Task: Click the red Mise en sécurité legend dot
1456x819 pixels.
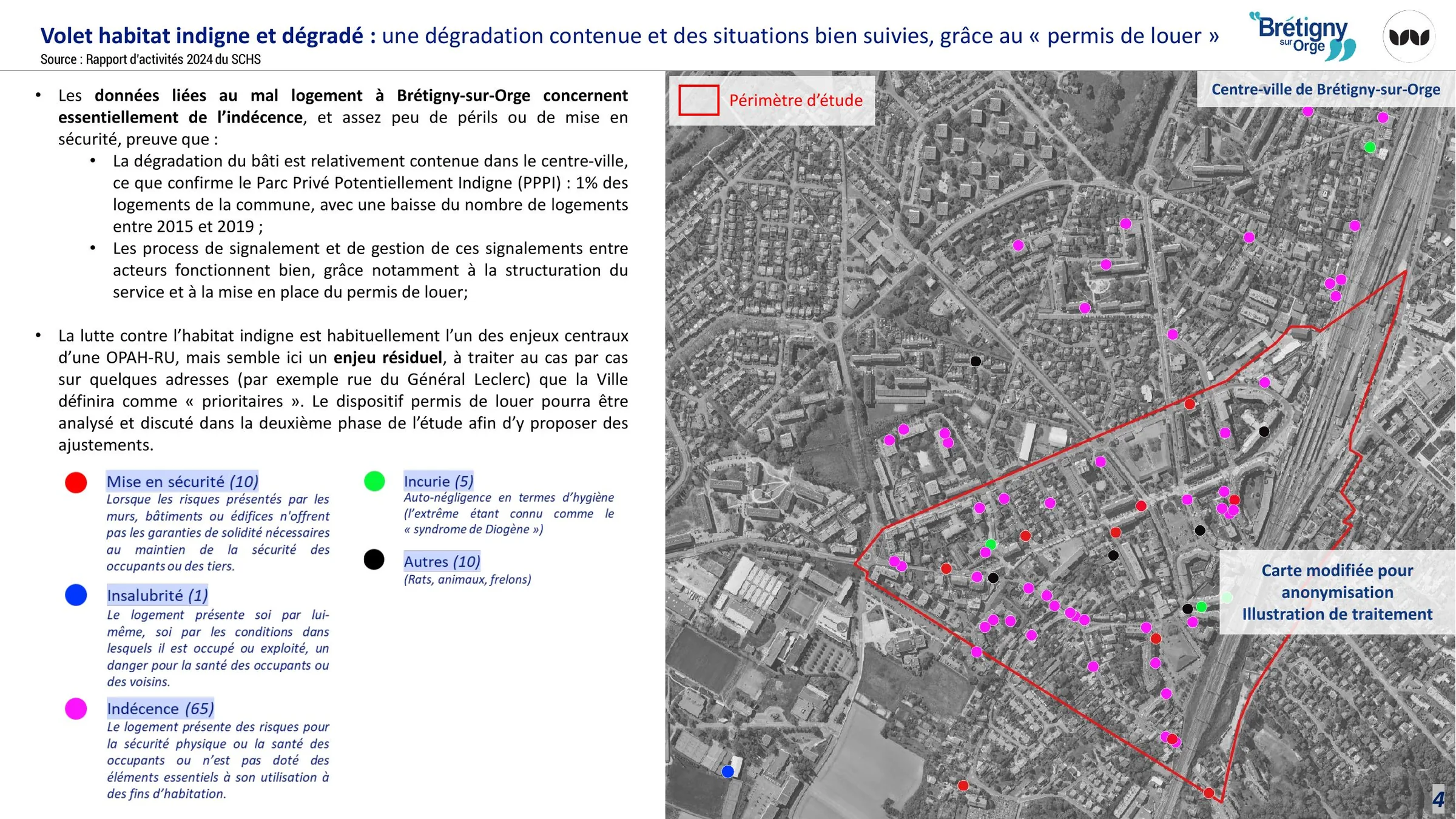Action: coord(76,482)
